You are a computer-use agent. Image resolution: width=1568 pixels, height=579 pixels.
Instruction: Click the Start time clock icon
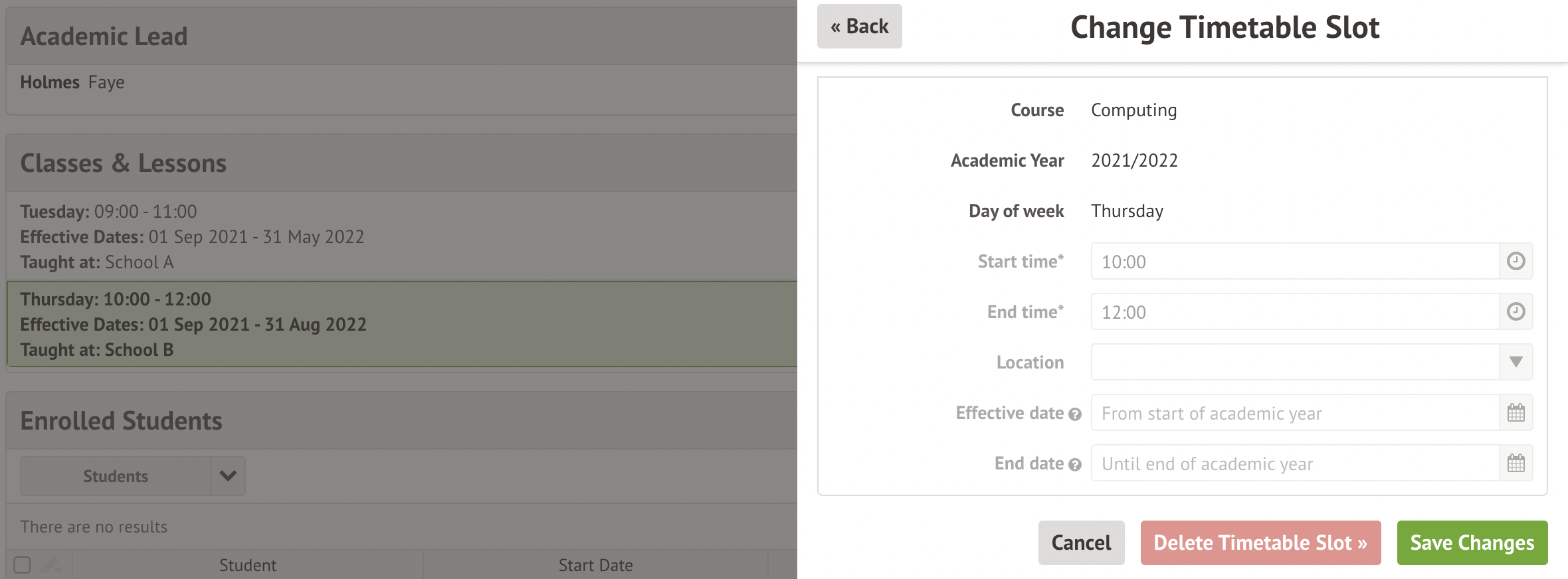(1516, 261)
